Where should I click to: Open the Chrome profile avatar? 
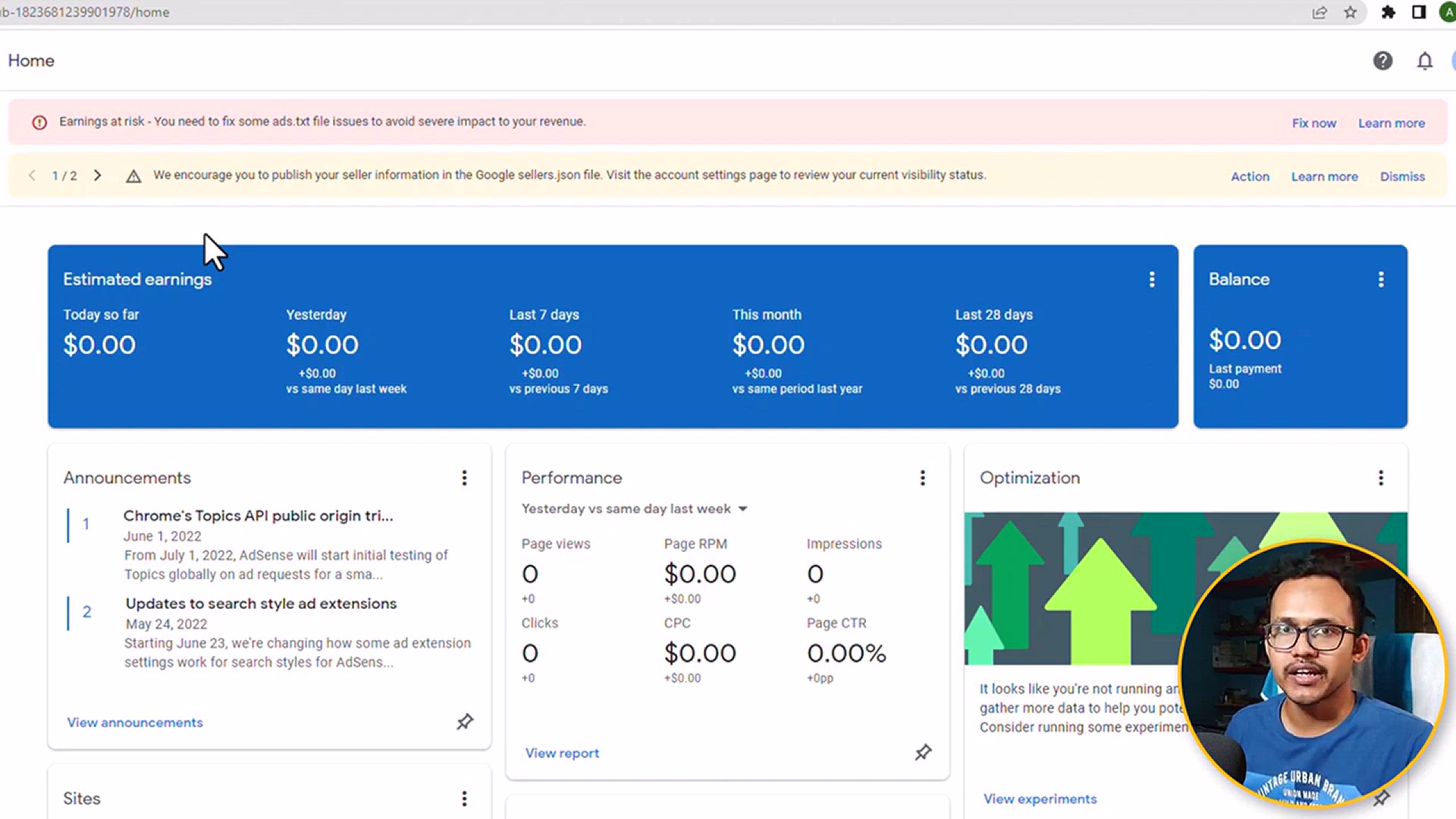coord(1448,12)
